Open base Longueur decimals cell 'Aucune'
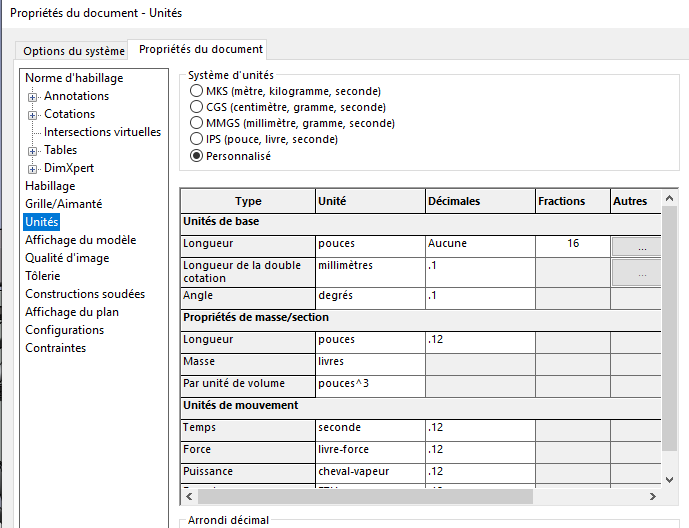 click(480, 246)
